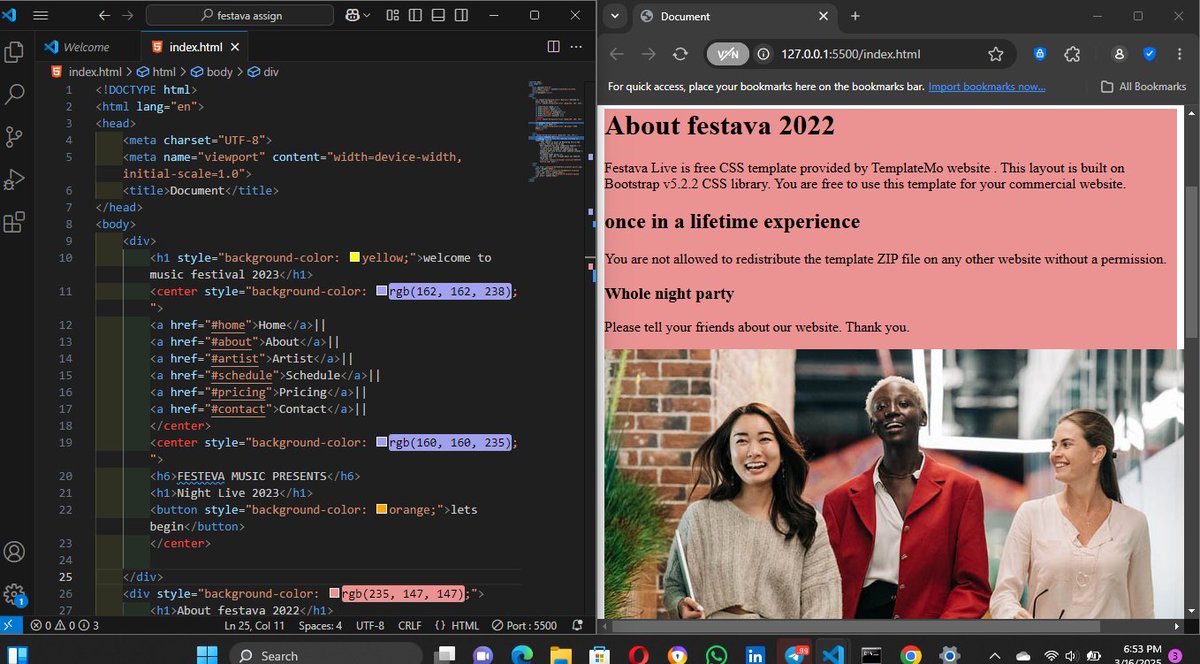Open Chrome tab search dropdown

[x=614, y=16]
